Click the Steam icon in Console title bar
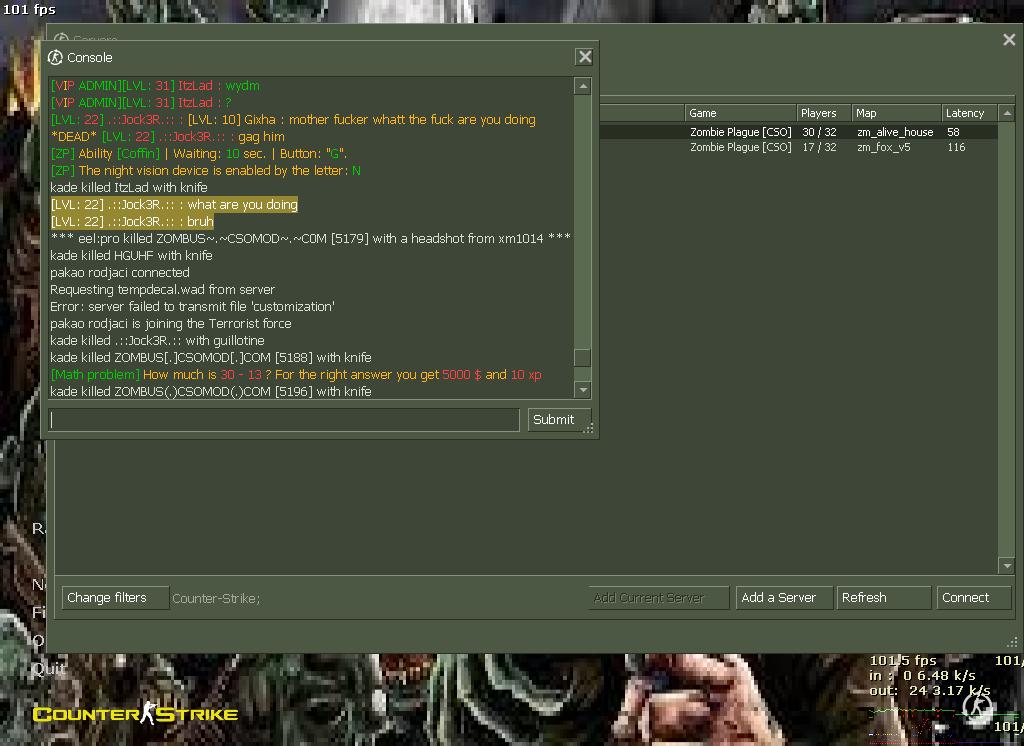This screenshot has height=746, width=1024. tap(56, 57)
